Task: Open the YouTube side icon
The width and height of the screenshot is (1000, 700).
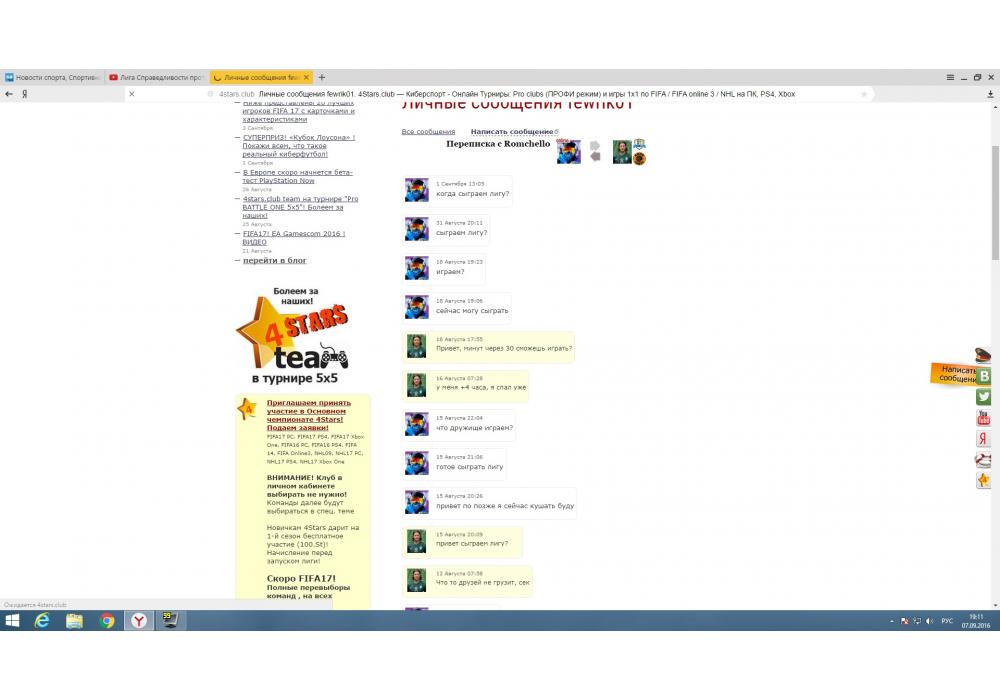Action: tap(983, 418)
